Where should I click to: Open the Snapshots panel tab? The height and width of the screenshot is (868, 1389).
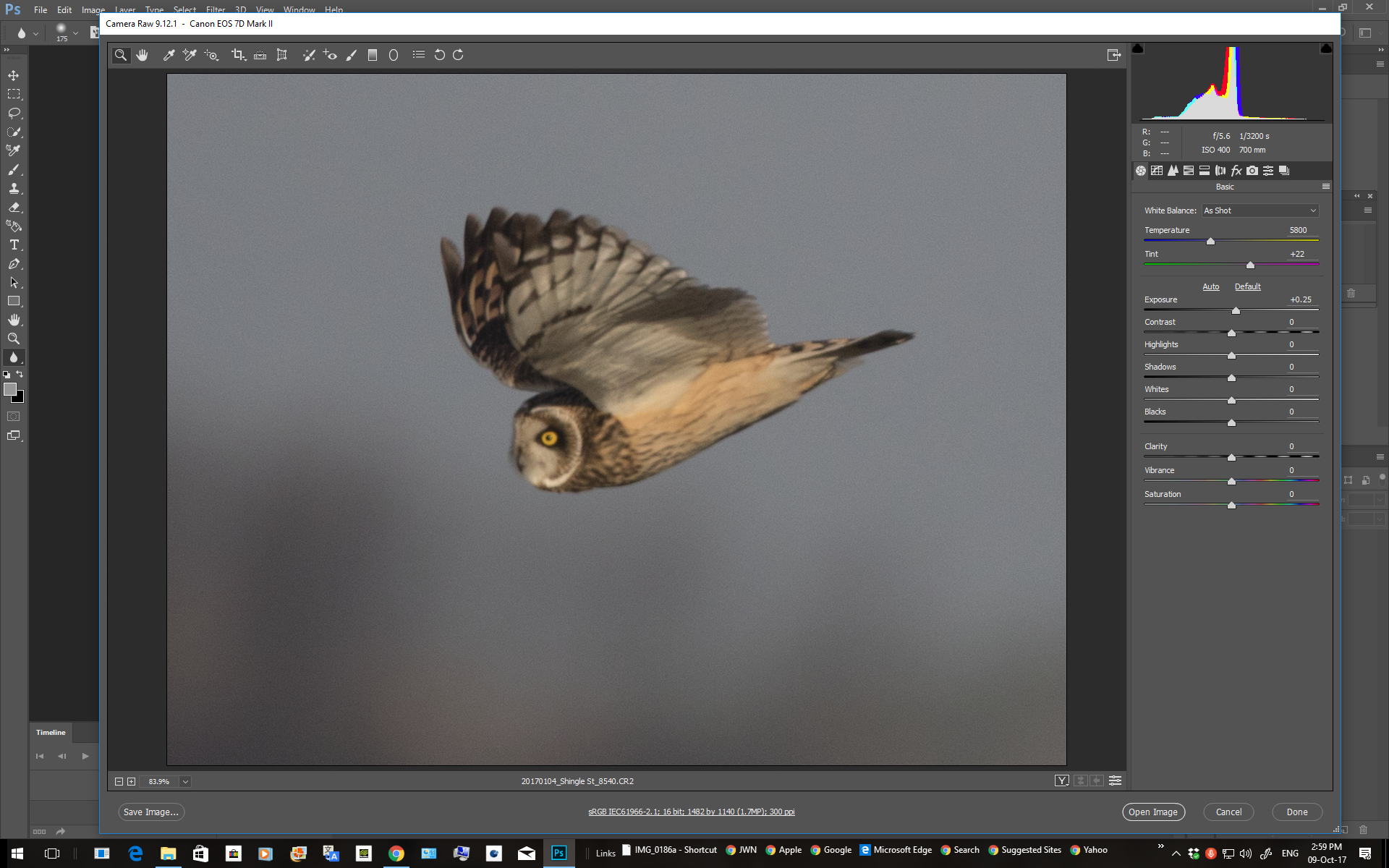pyautogui.click(x=1284, y=171)
